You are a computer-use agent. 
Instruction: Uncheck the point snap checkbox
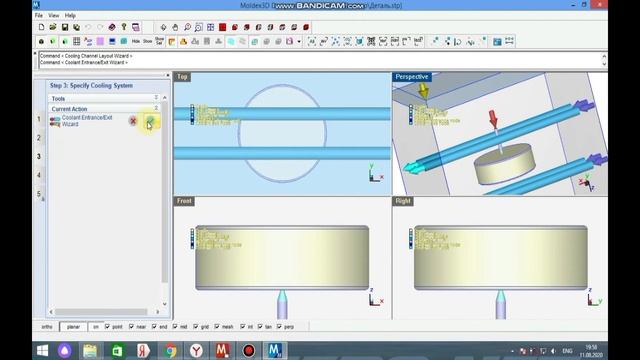(107, 327)
